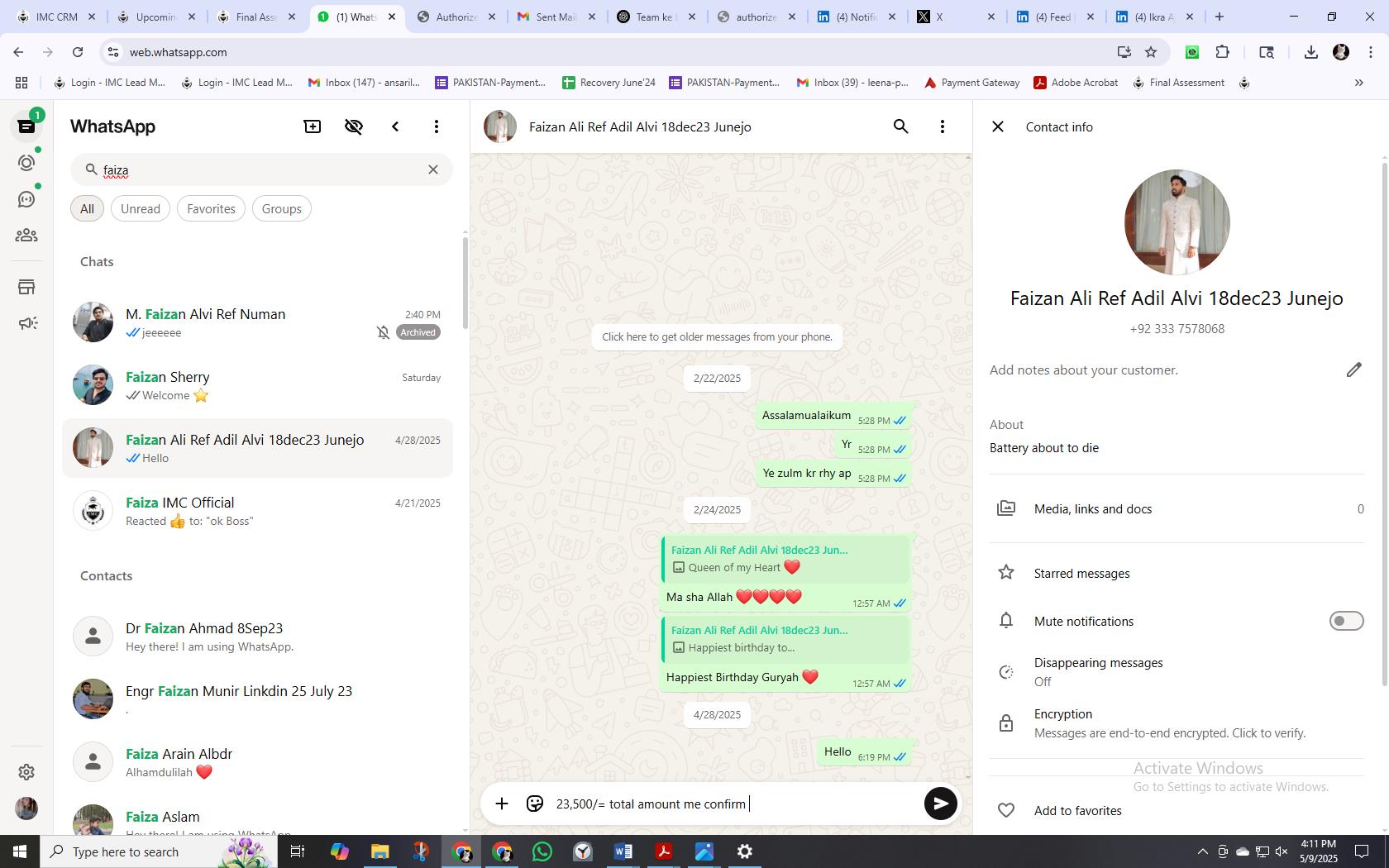Edit customer notes with the pencil icon
Screen dimensions: 1389x868
(x=1353, y=370)
